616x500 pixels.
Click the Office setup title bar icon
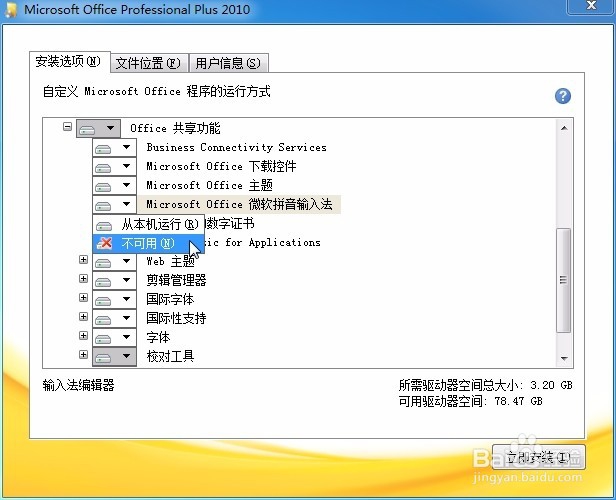click(11, 9)
